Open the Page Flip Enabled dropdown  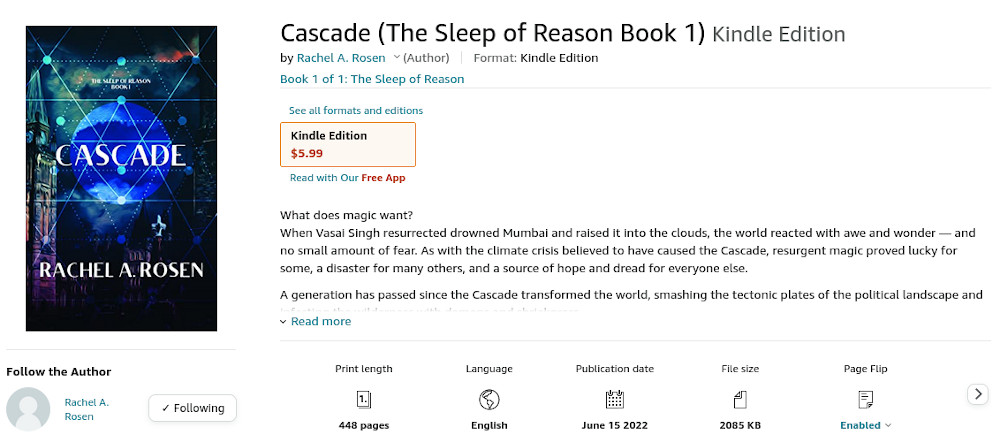tap(865, 425)
